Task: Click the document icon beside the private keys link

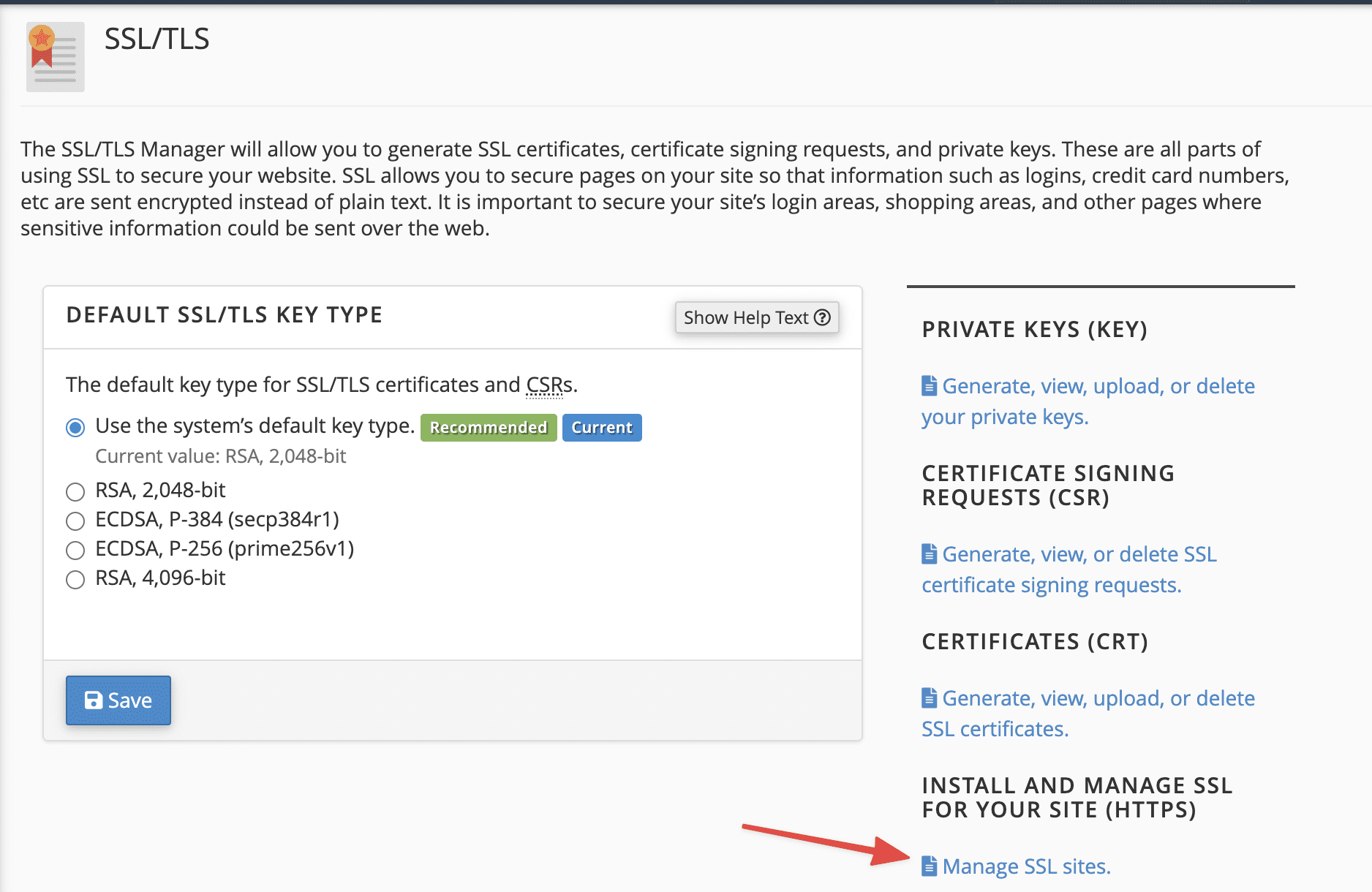Action: [928, 384]
